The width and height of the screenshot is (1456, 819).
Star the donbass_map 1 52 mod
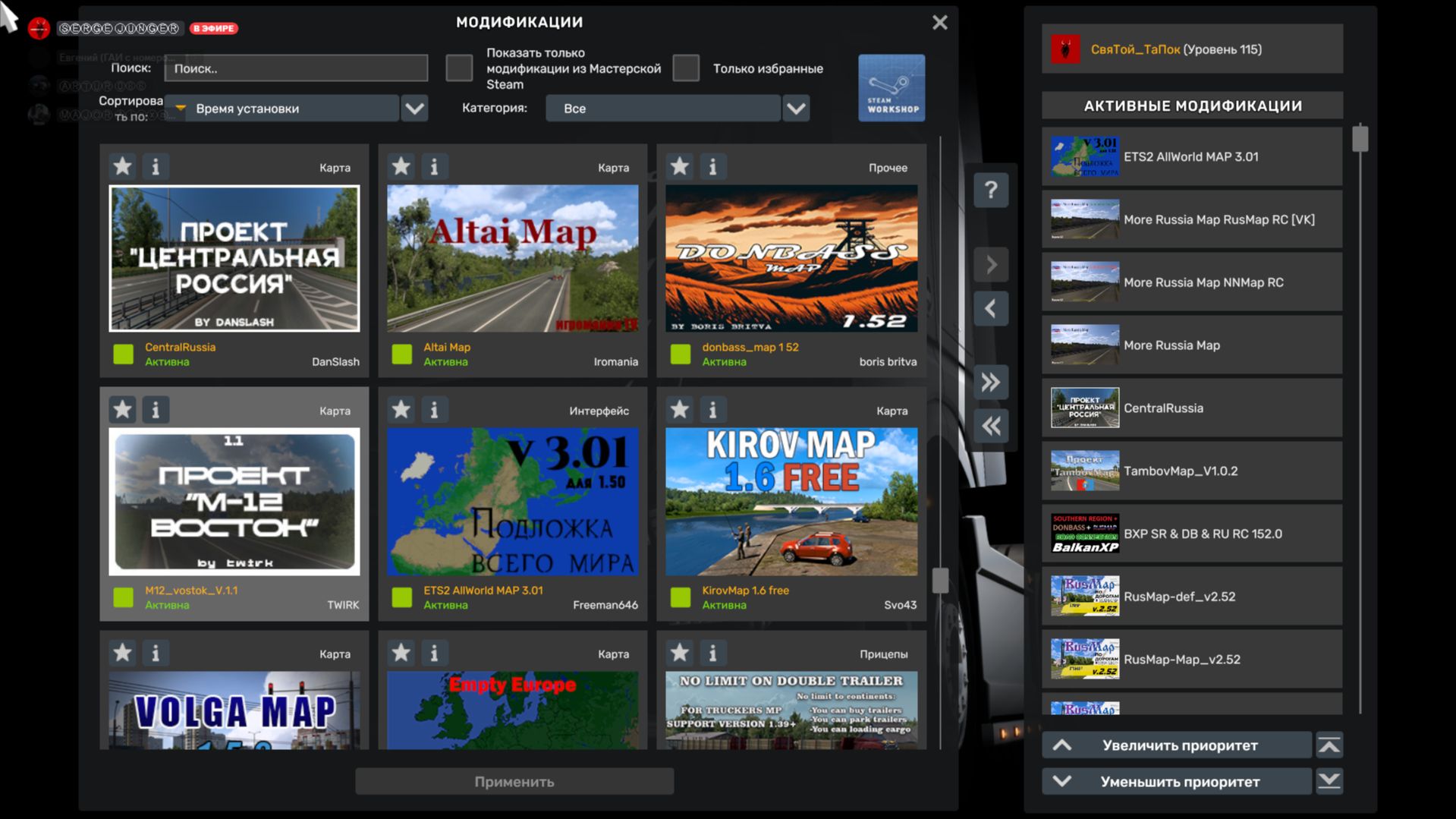[x=679, y=166]
